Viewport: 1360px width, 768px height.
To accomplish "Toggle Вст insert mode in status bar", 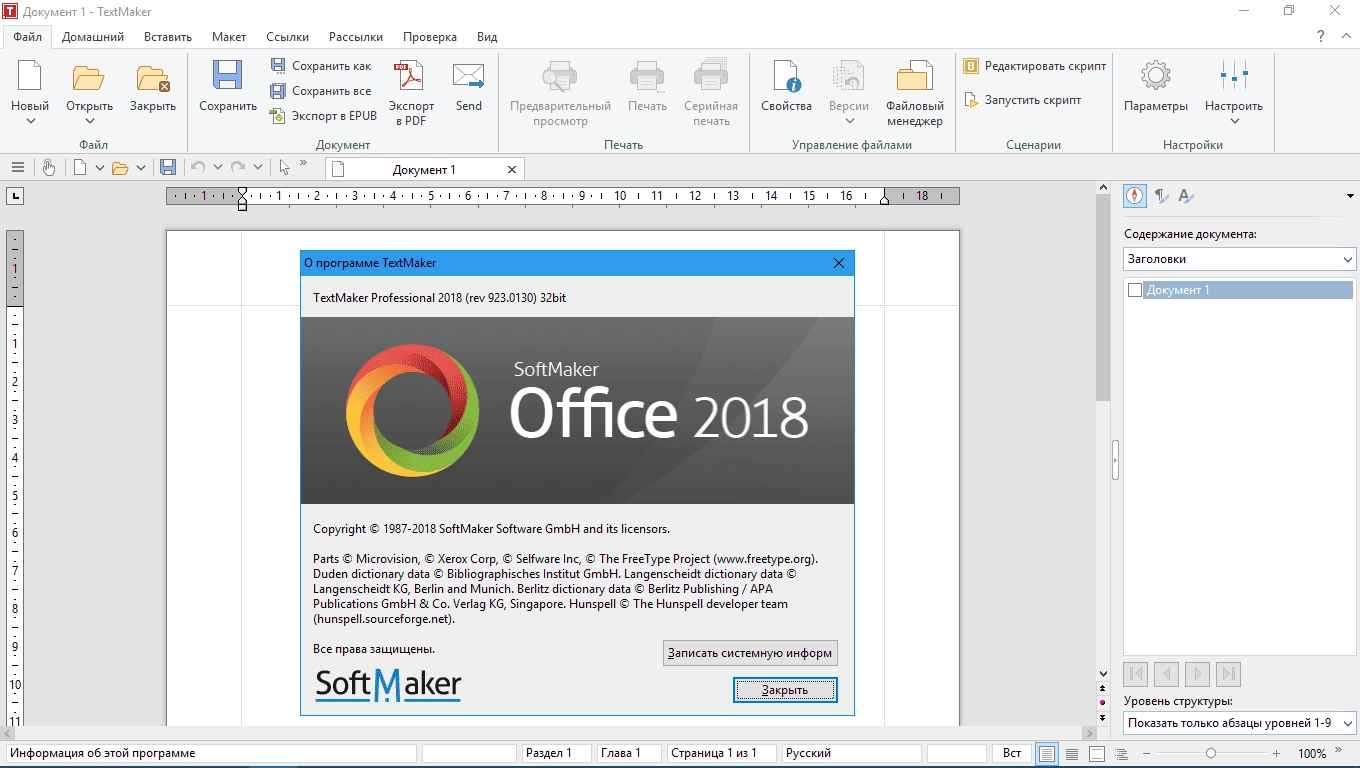I will point(1012,753).
